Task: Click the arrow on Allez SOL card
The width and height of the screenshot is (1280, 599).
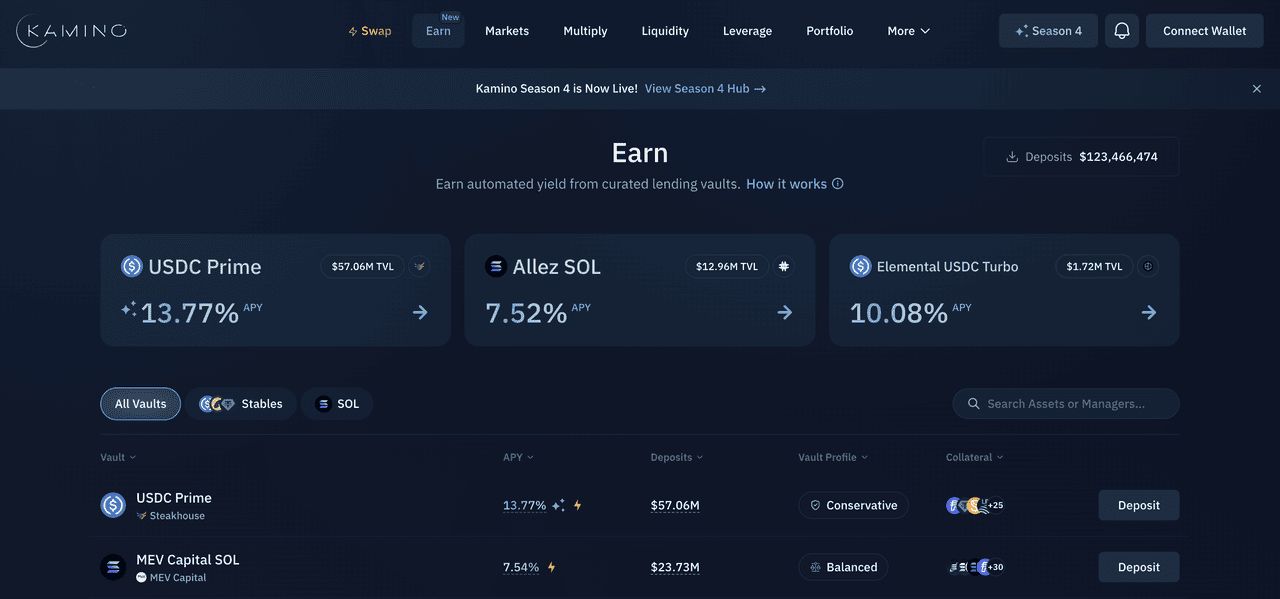Action: pyautogui.click(x=785, y=313)
